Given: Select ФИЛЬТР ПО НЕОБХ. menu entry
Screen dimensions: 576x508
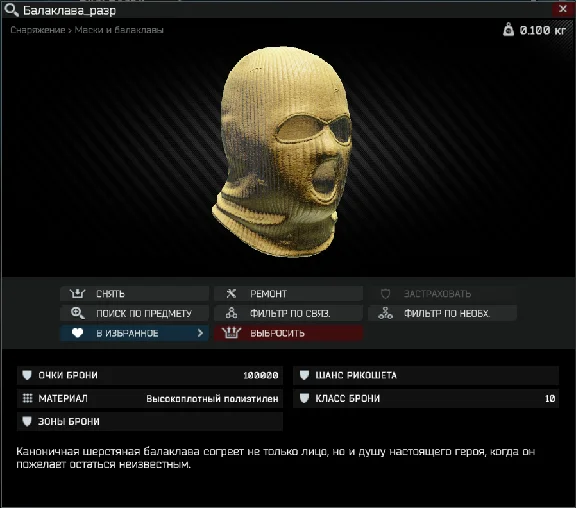Looking at the screenshot, I should tap(442, 313).
